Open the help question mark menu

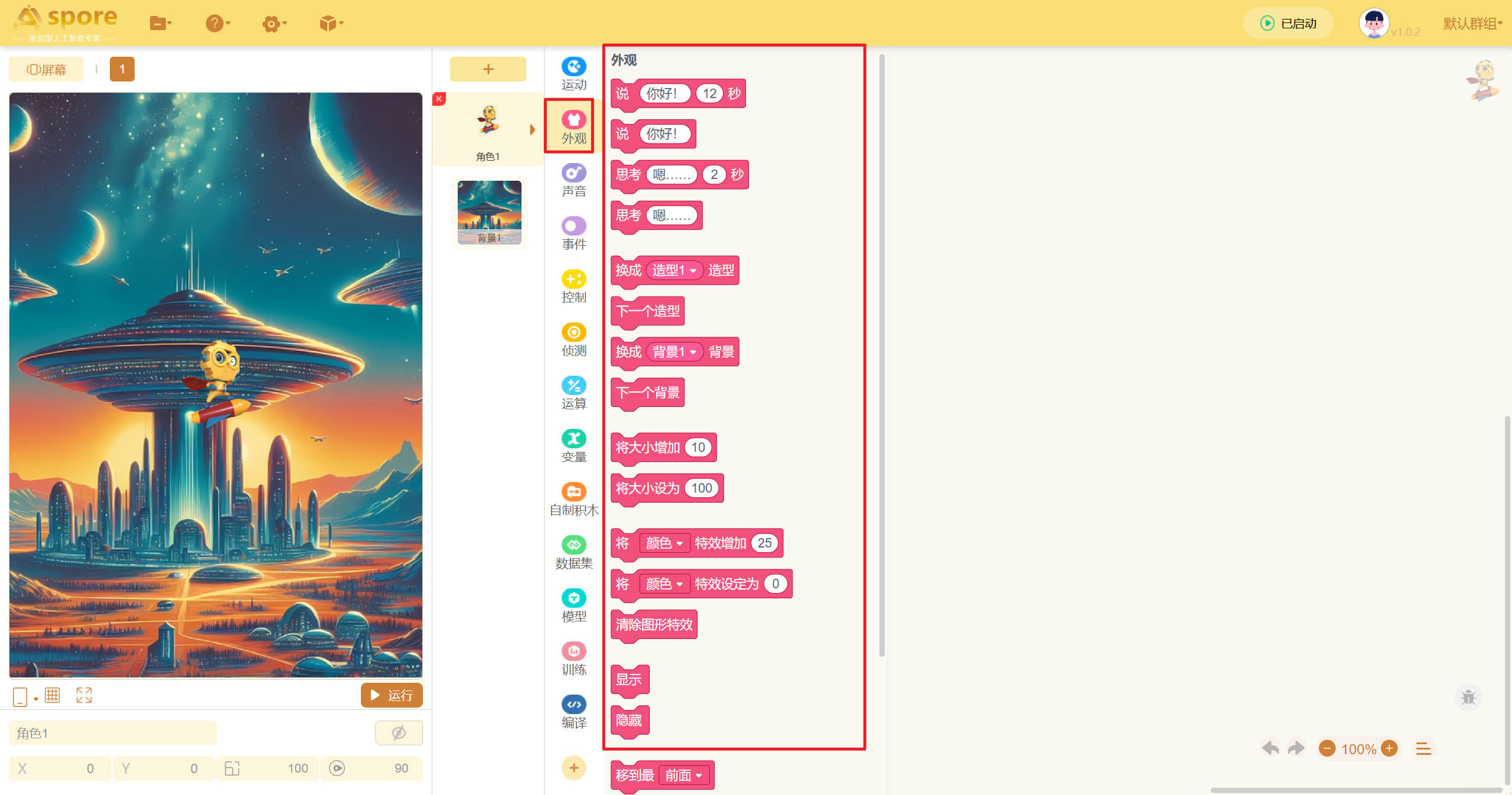pyautogui.click(x=217, y=24)
